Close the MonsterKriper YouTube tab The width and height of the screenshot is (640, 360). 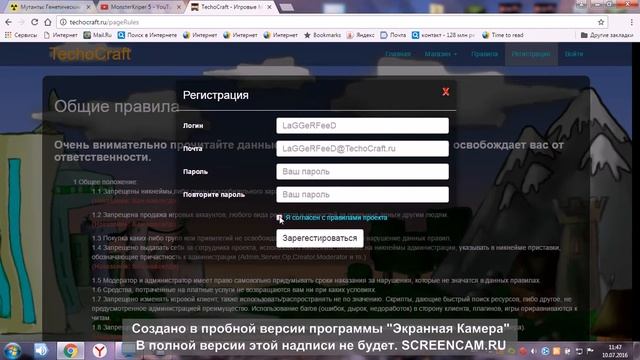(178, 7)
